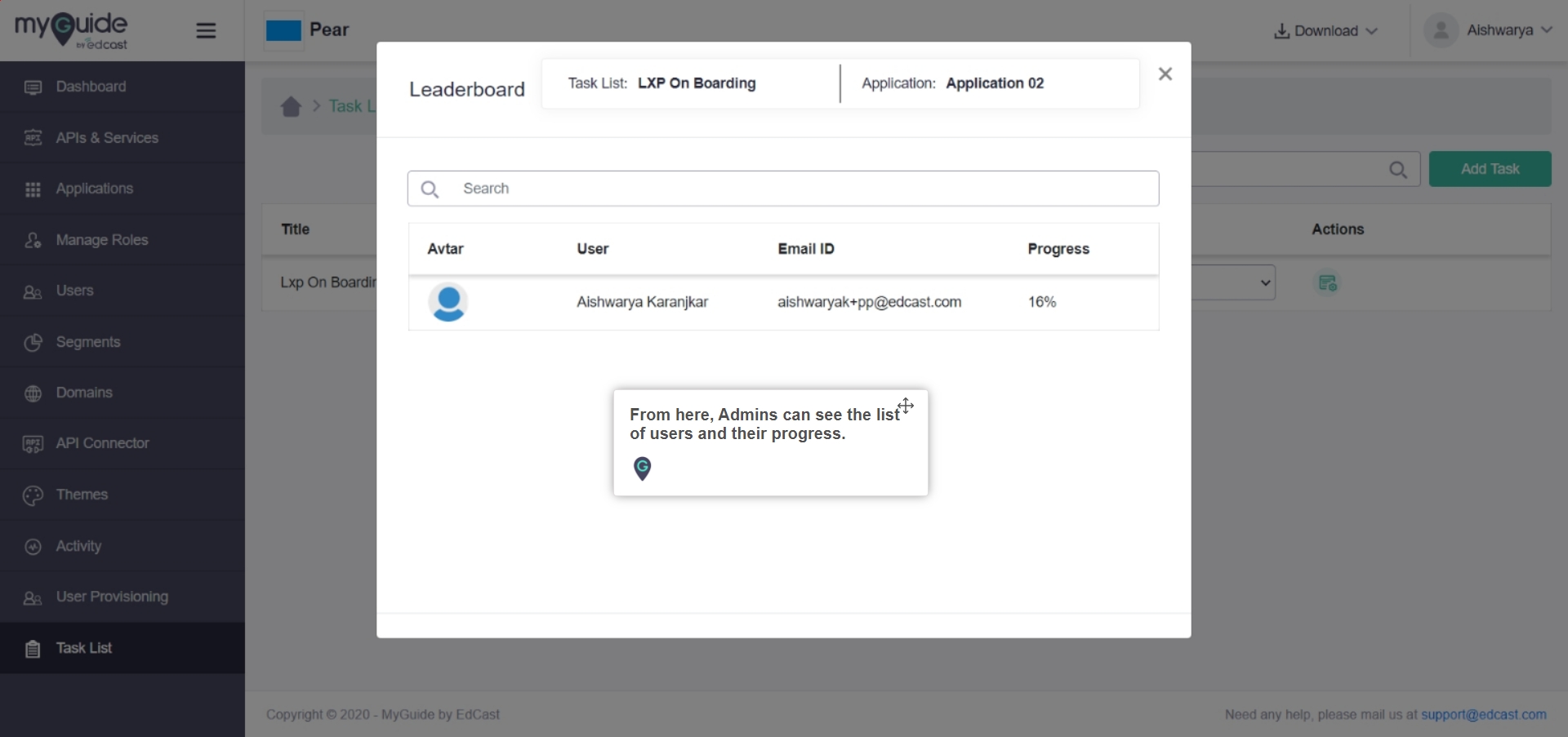Viewport: 1568px width, 737px height.
Task: Click the LXP On Boarding task list label
Action: click(697, 83)
